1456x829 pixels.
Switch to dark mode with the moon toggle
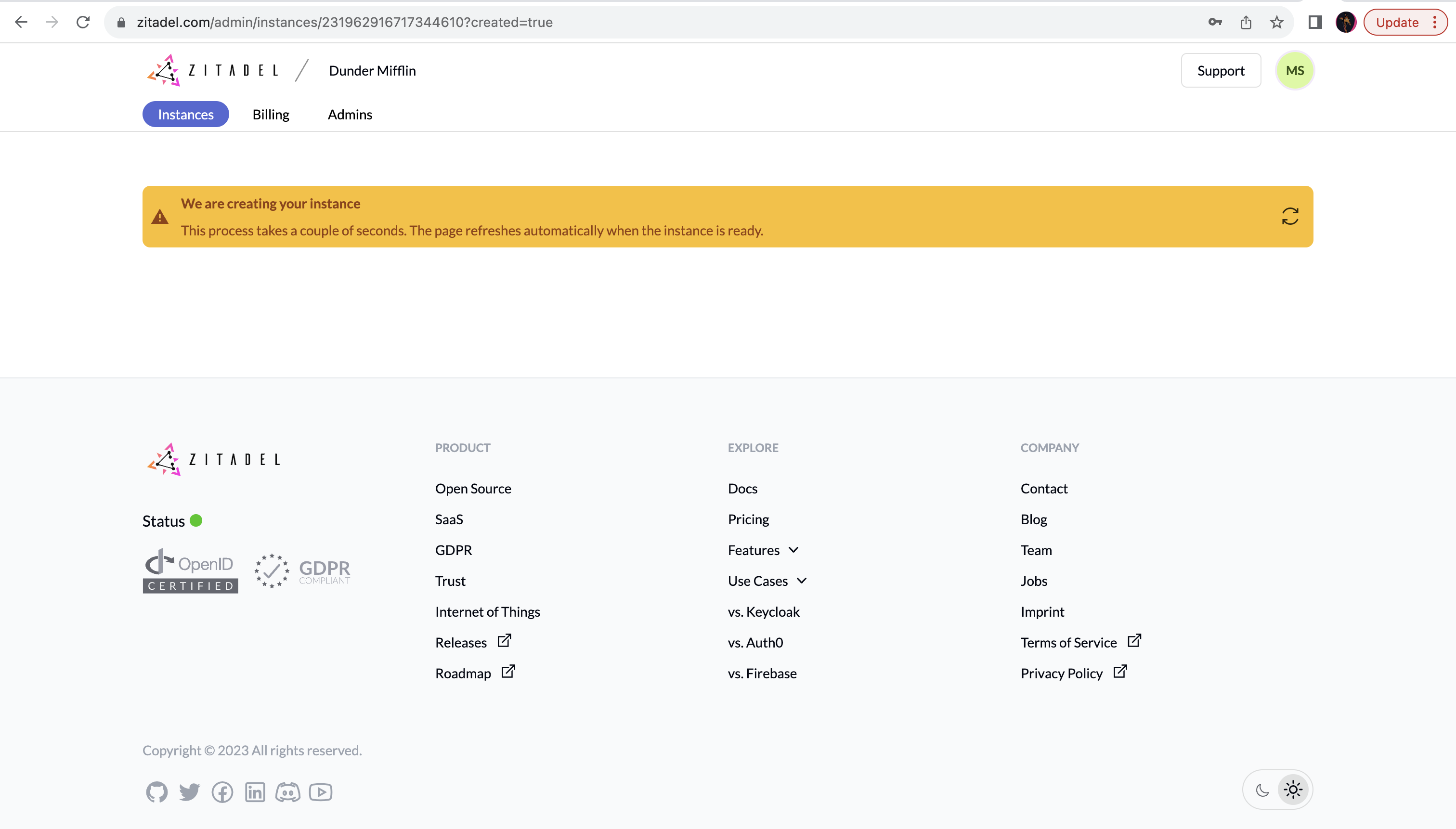pos(1262,790)
